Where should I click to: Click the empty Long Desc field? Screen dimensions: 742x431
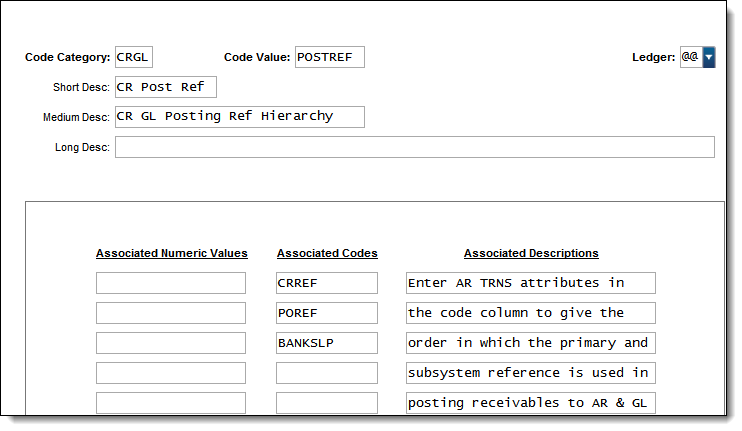[415, 147]
